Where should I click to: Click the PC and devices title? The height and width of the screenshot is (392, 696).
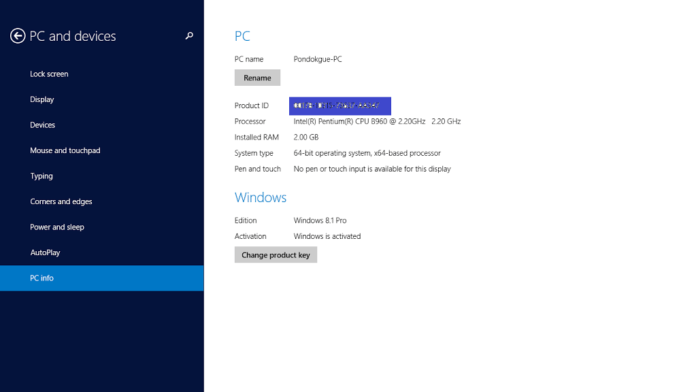pyautogui.click(x=73, y=36)
